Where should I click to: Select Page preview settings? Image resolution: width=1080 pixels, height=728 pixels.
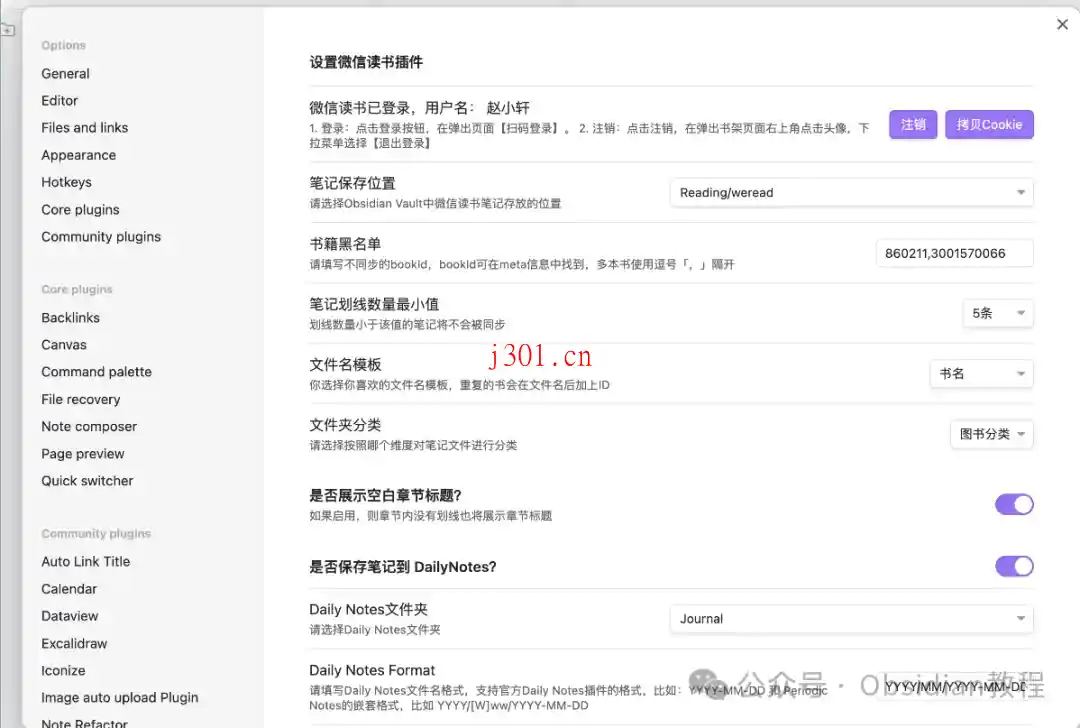pos(83,453)
